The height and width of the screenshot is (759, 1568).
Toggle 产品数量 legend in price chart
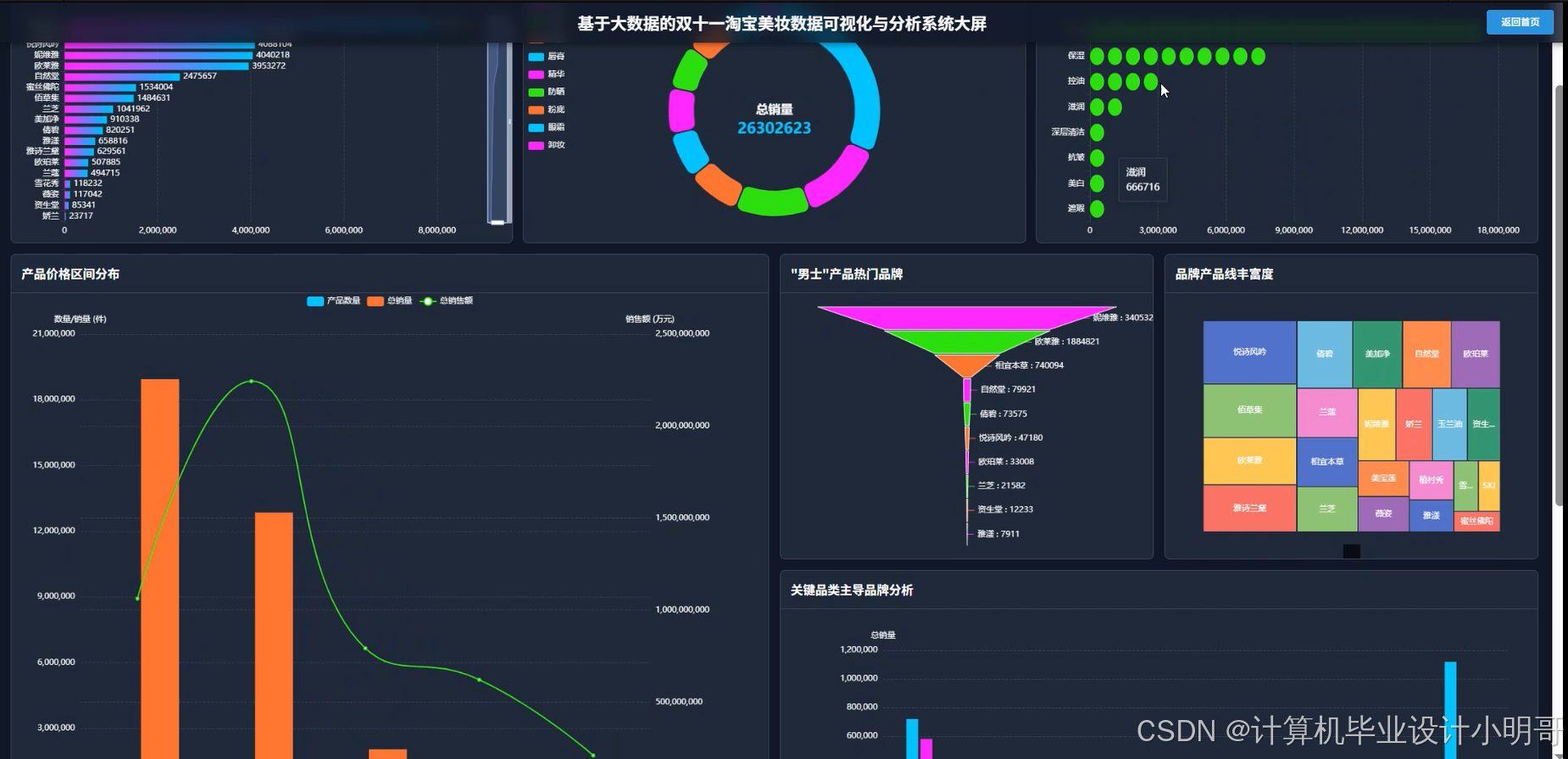coord(333,301)
